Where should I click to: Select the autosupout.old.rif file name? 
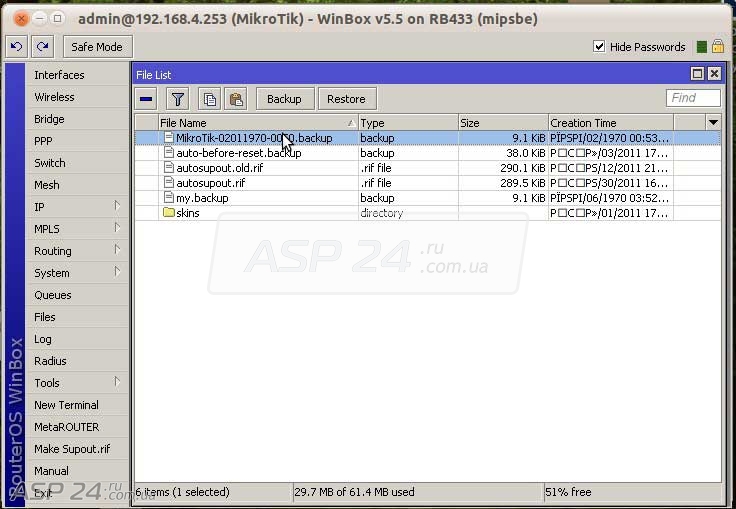click(220, 168)
